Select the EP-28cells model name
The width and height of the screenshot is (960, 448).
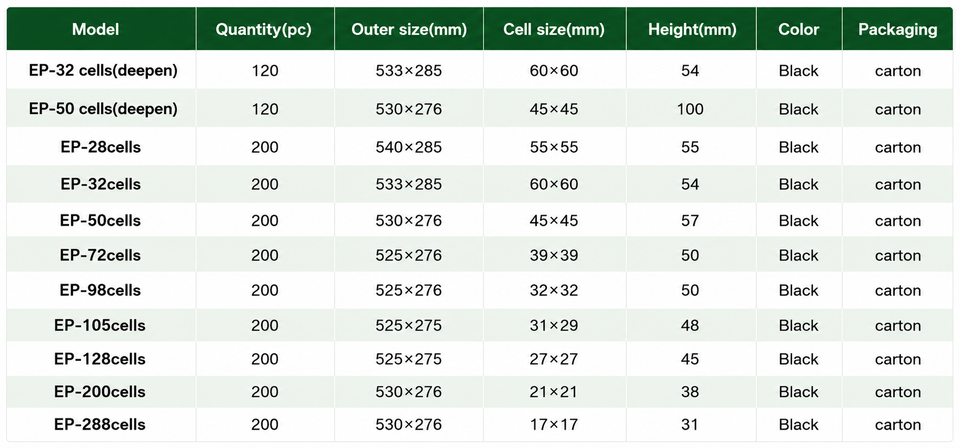pos(100,147)
